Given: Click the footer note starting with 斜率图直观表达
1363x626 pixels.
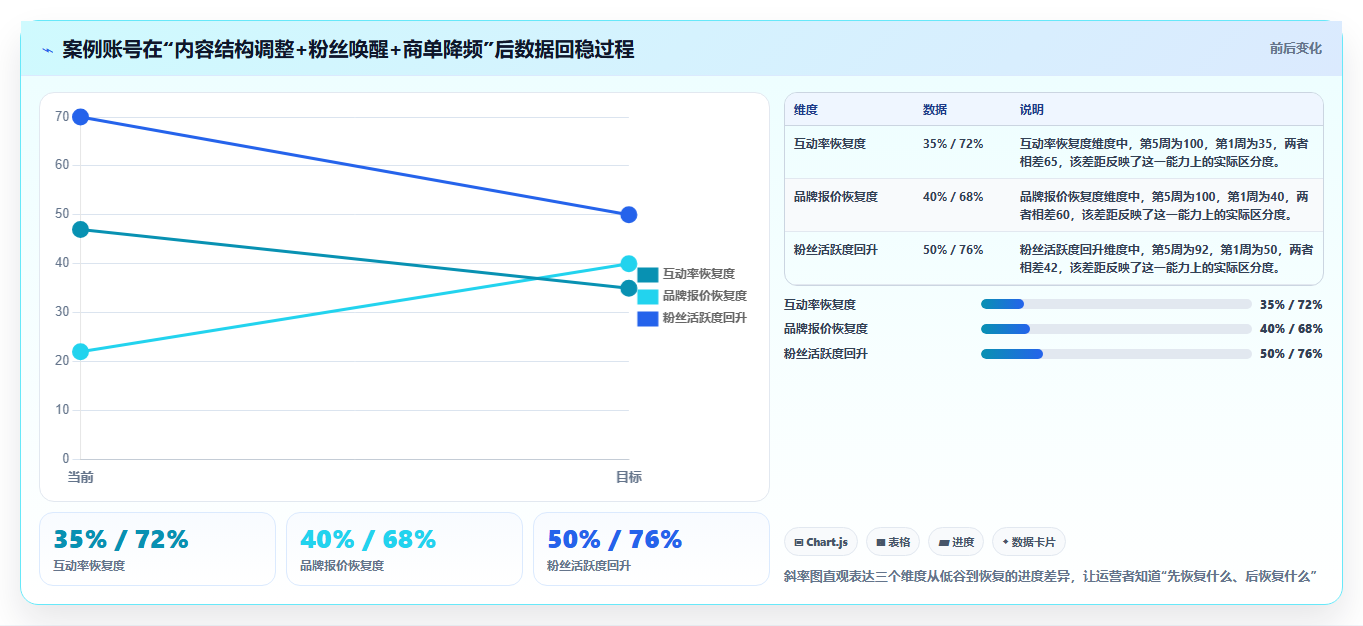Looking at the screenshot, I should (x=1050, y=576).
